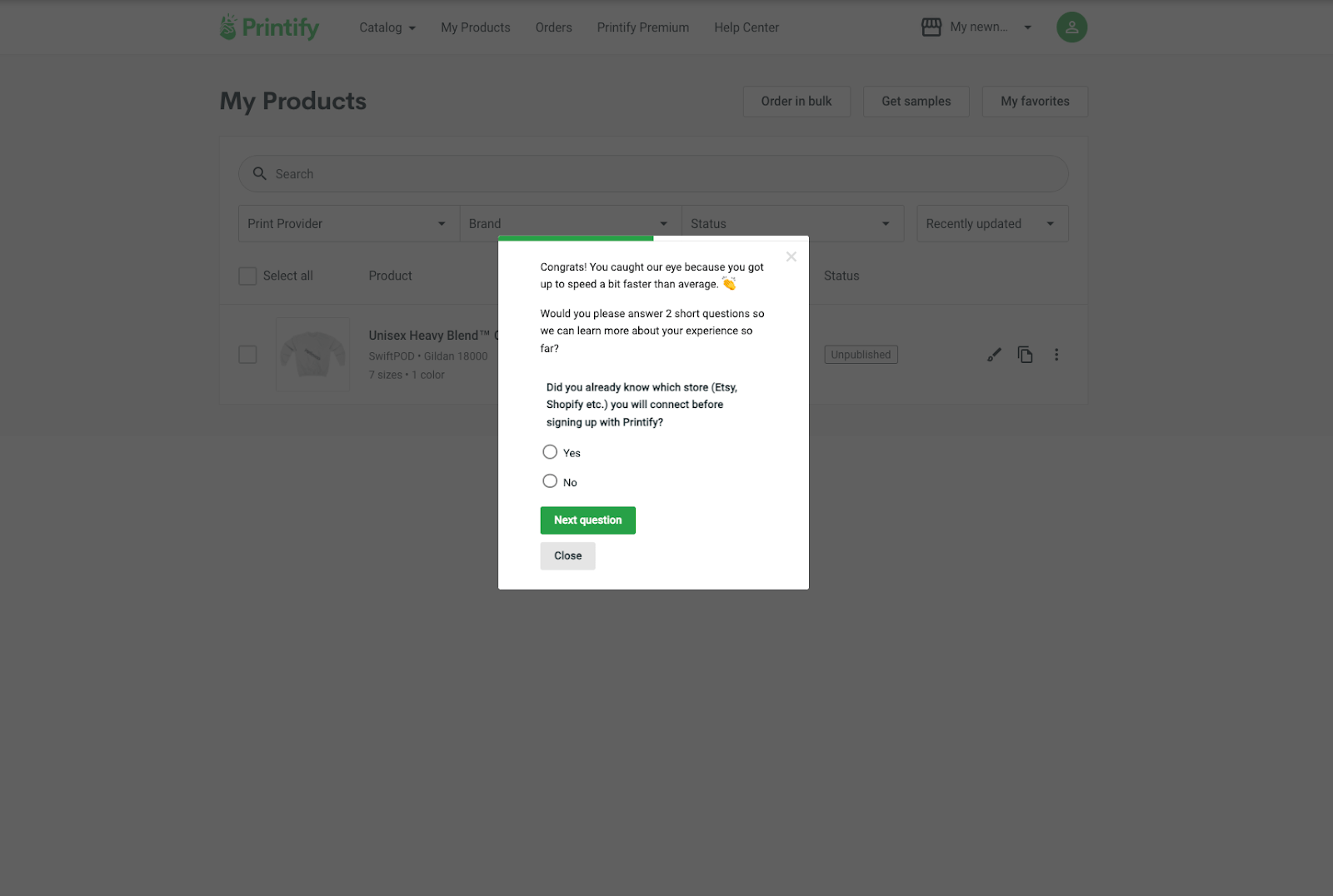1333x896 pixels.
Task: Dismiss the survey with the X icon
Action: (x=791, y=256)
